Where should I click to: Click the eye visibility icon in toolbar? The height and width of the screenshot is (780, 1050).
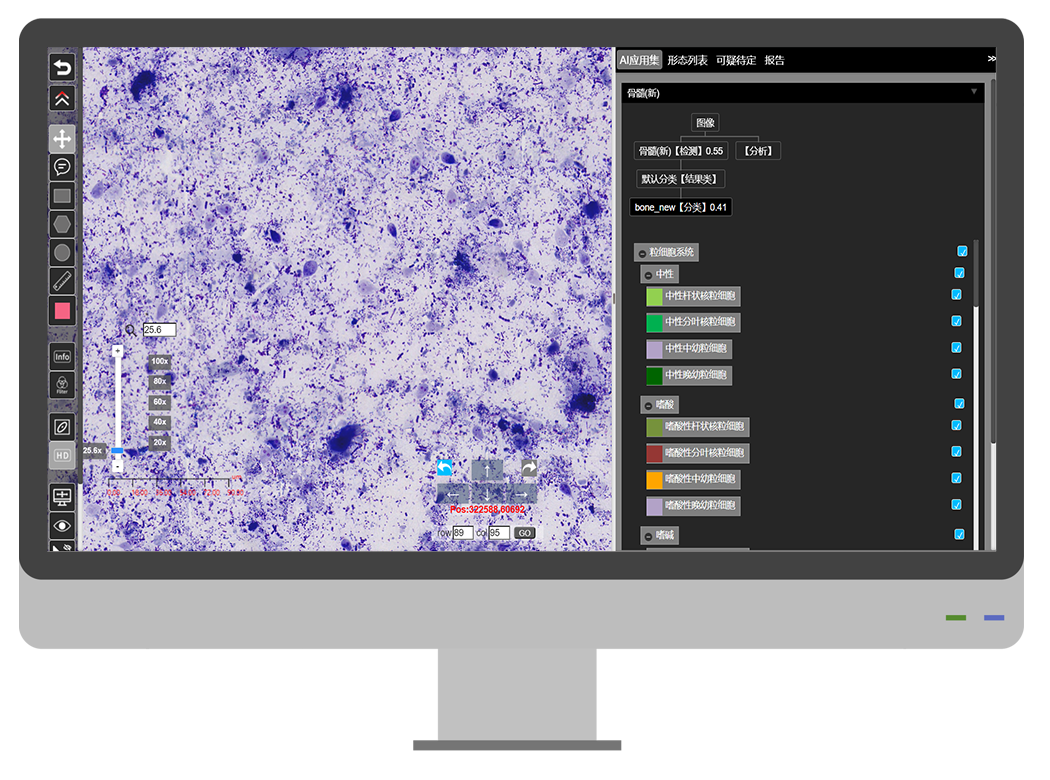point(63,525)
